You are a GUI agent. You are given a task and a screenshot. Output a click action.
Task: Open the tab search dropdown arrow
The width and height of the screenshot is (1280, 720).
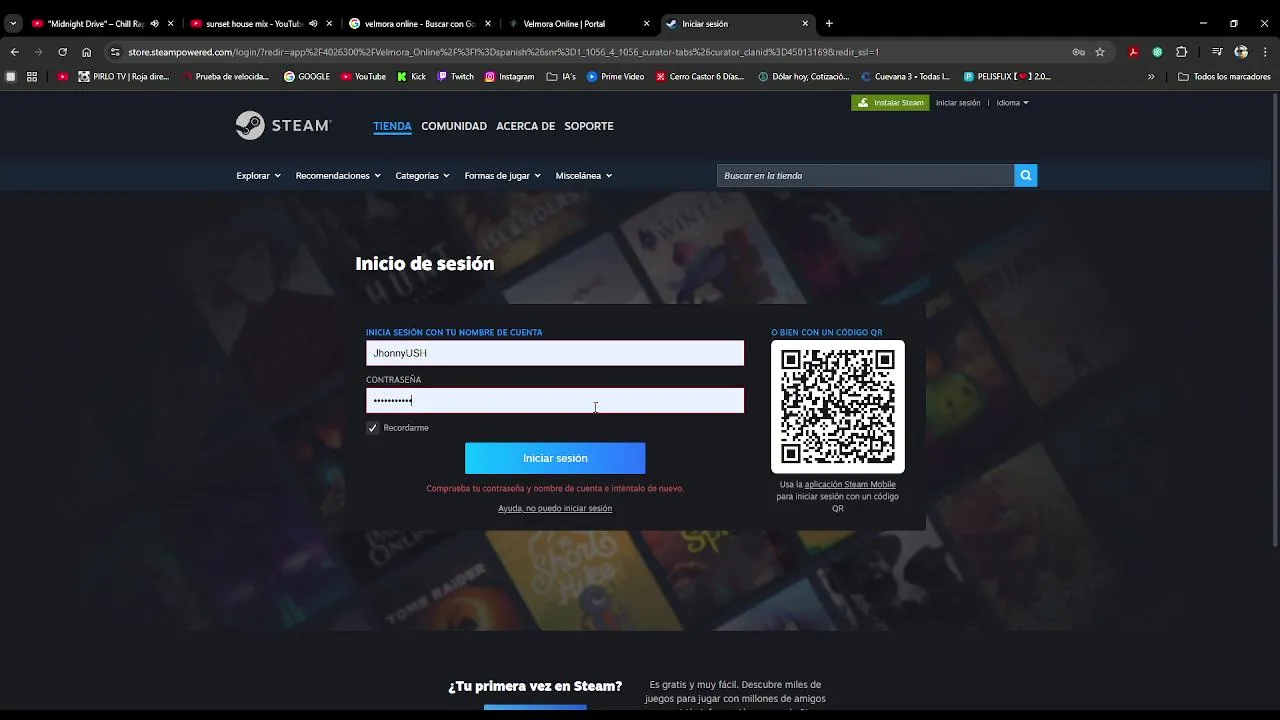(x=13, y=23)
